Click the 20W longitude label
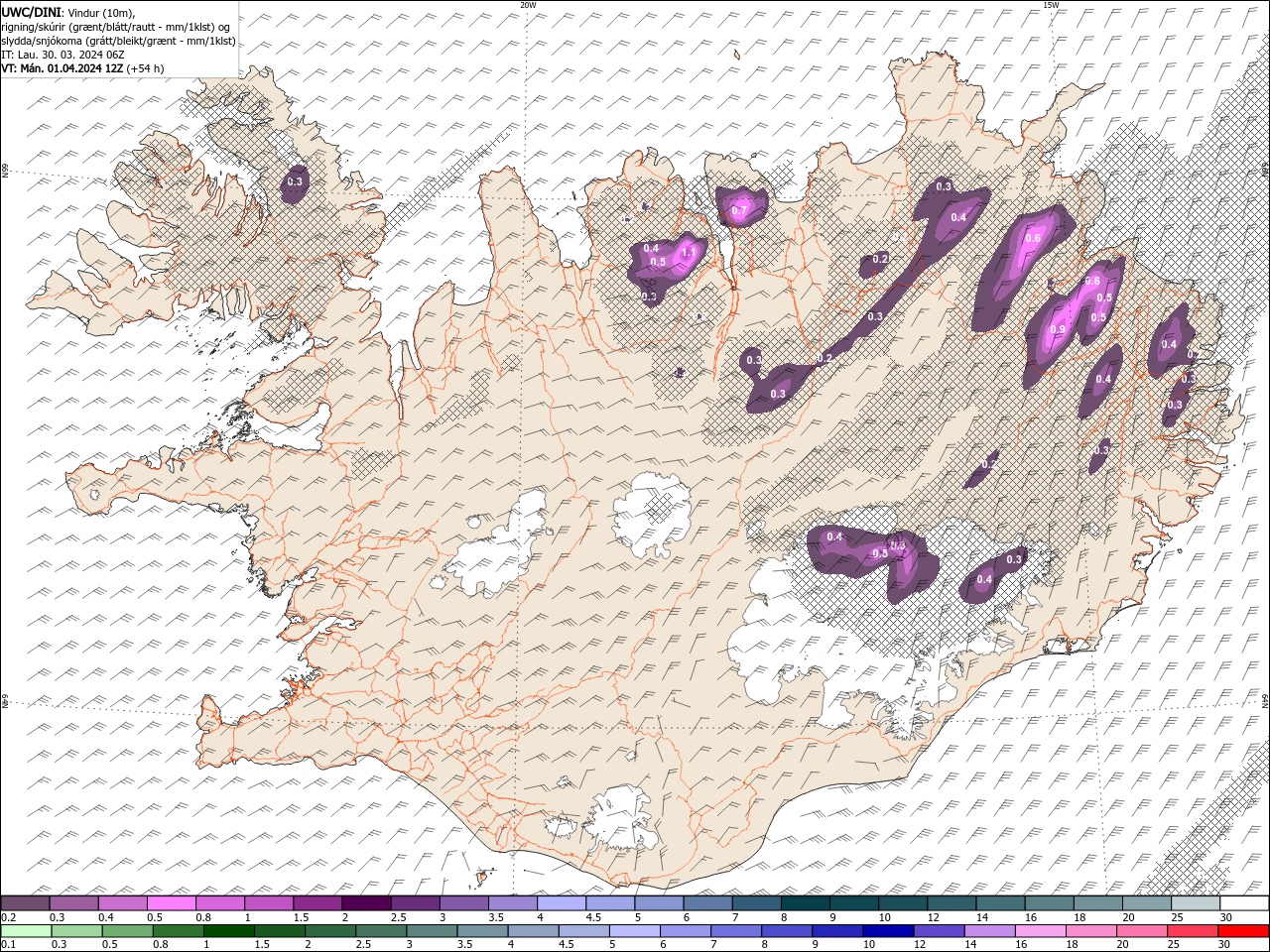This screenshot has width=1270, height=952. [x=528, y=5]
